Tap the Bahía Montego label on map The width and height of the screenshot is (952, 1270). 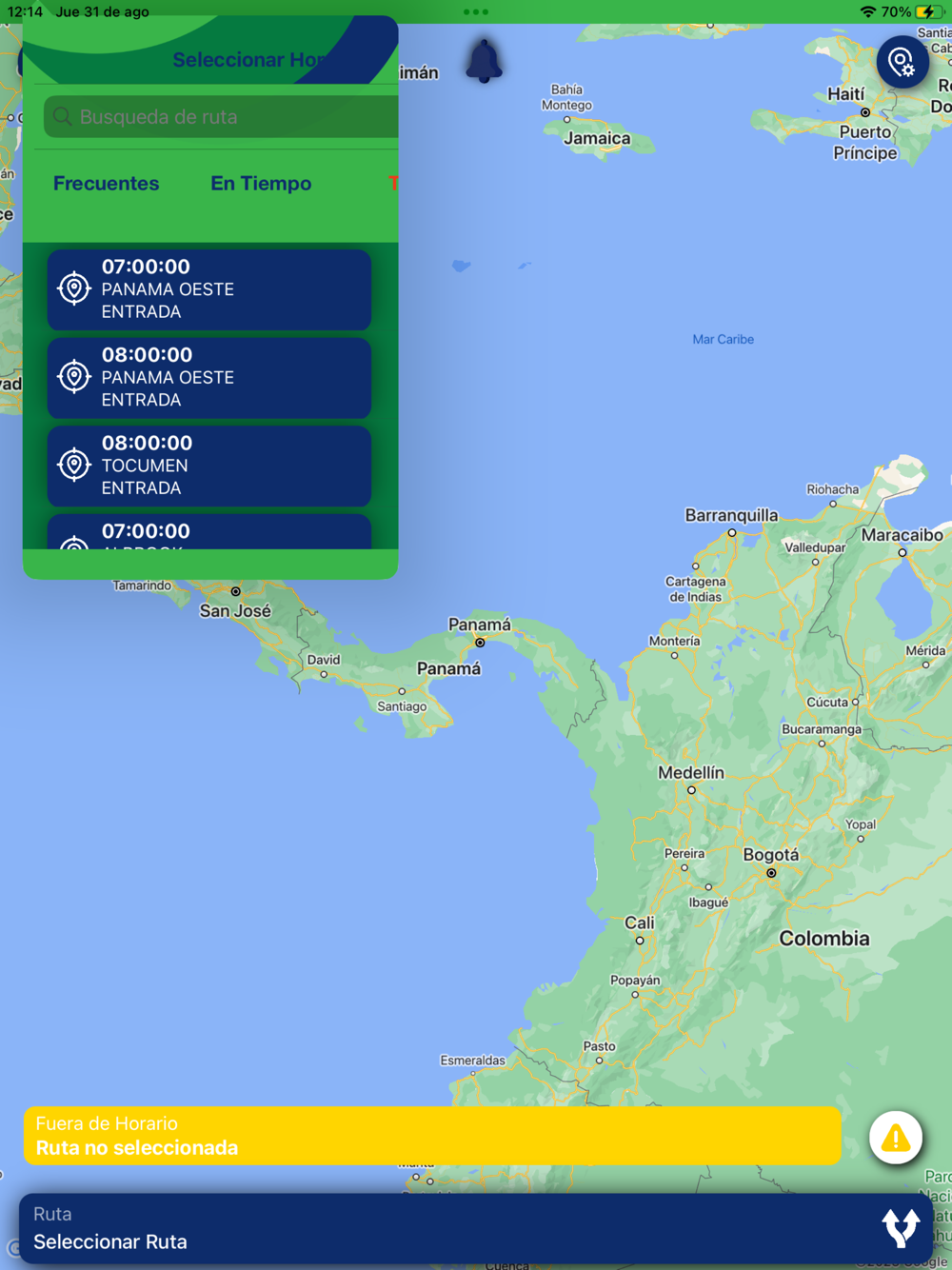coord(566,97)
